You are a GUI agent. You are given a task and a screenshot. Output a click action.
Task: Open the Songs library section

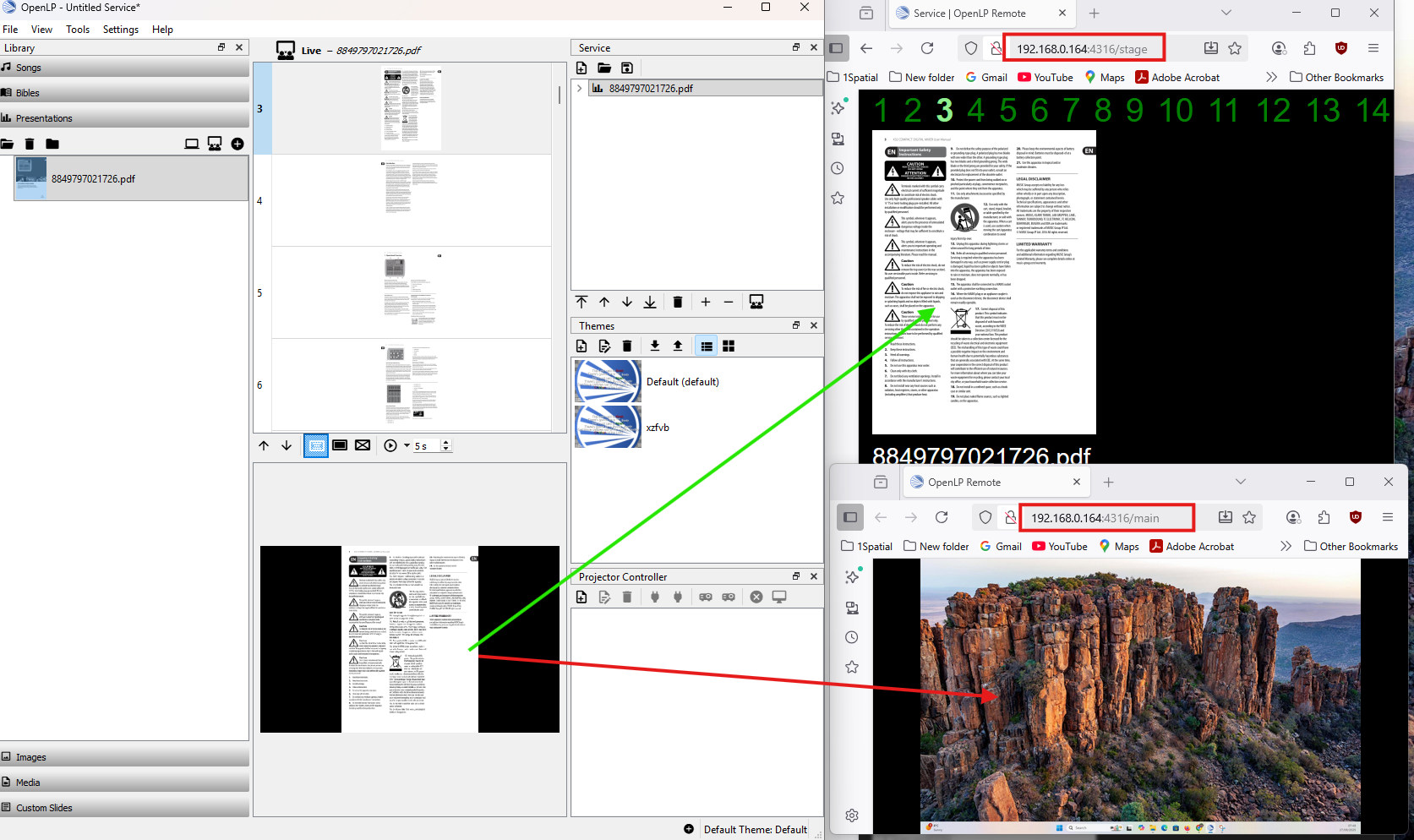29,68
